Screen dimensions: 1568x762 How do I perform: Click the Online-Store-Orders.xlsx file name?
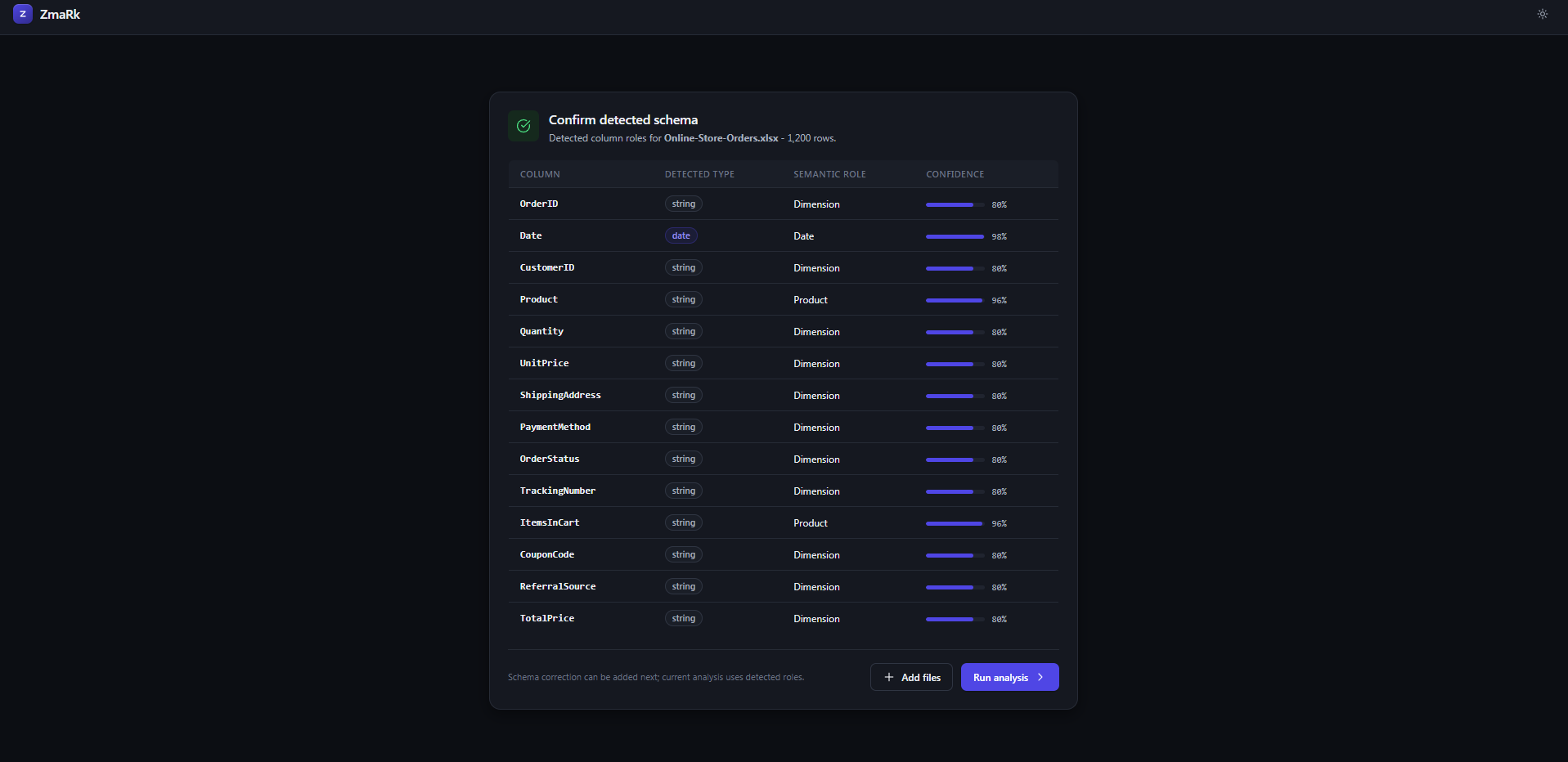tap(721, 138)
